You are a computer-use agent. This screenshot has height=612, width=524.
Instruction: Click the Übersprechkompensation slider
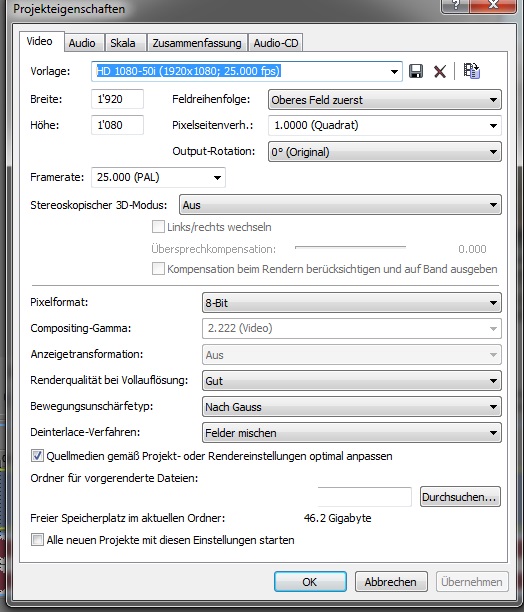[x=350, y=247]
